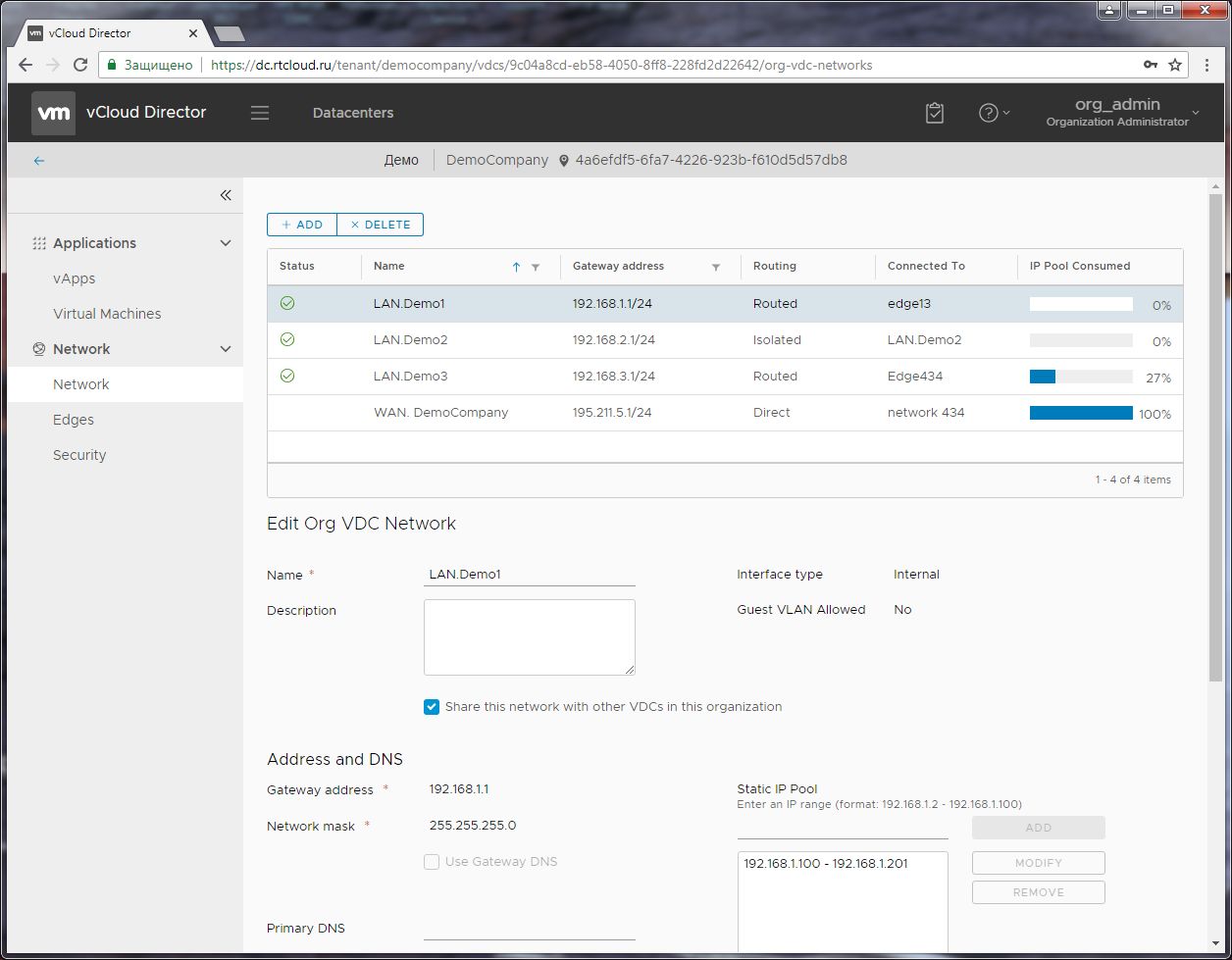The image size is (1232, 960).
Task: Collapse sidebar with double chevron icon
Action: click(226, 195)
